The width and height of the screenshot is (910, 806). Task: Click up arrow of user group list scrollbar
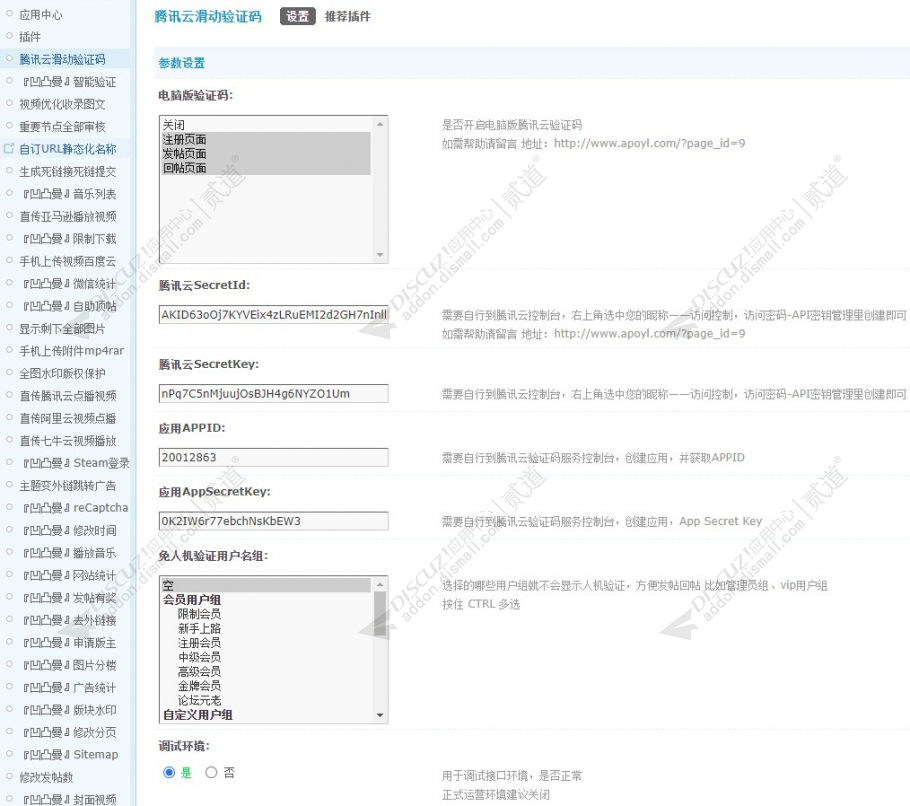(380, 584)
